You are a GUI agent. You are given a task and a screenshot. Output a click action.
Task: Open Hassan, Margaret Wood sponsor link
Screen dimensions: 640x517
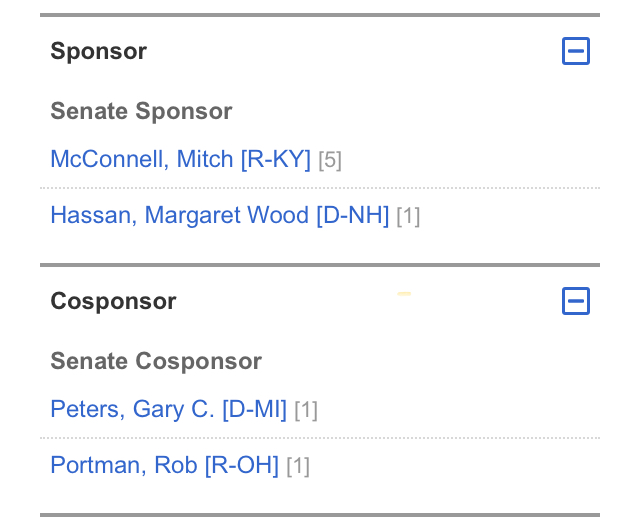click(x=181, y=215)
